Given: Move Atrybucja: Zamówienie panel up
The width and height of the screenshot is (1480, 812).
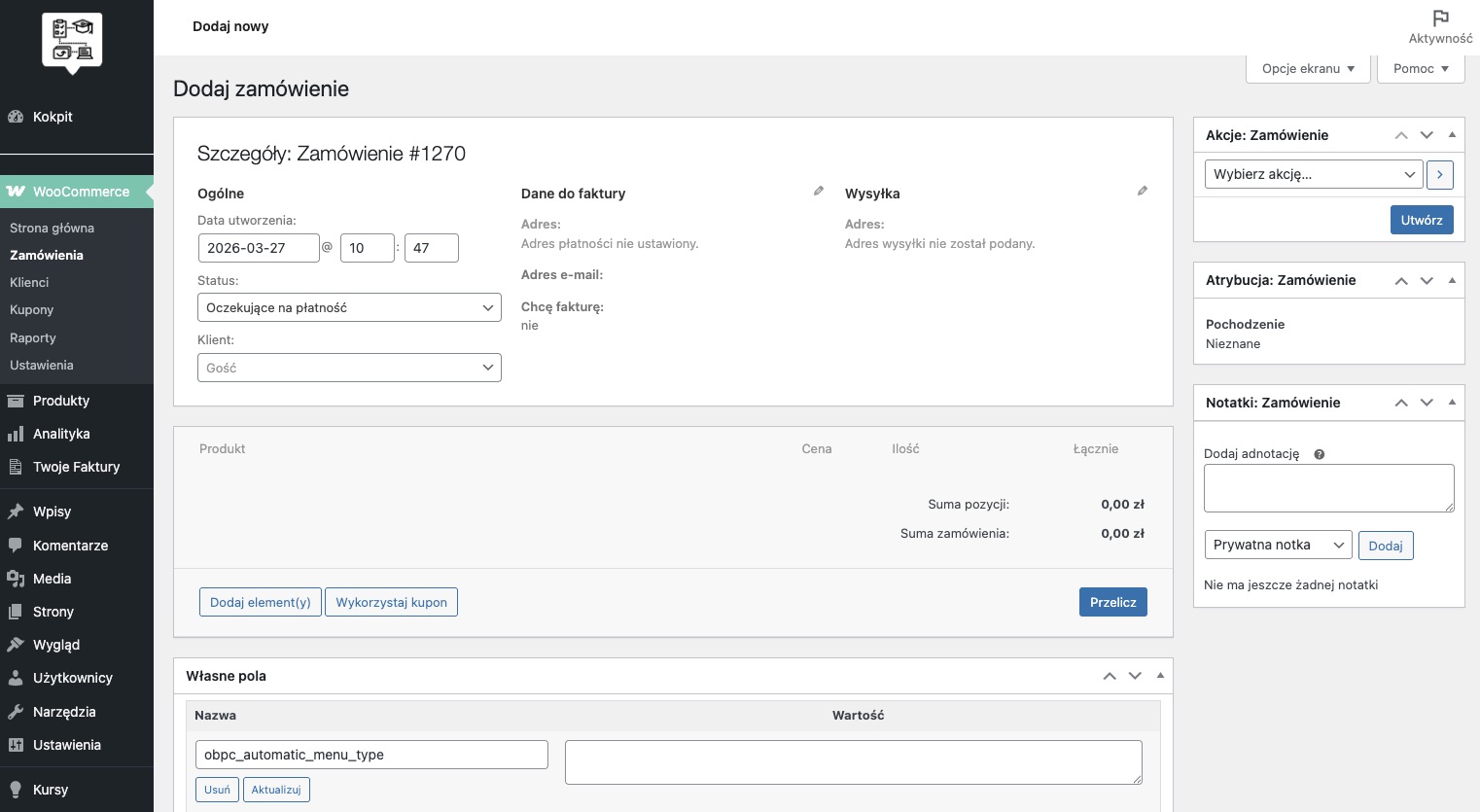Looking at the screenshot, I should [1401, 280].
